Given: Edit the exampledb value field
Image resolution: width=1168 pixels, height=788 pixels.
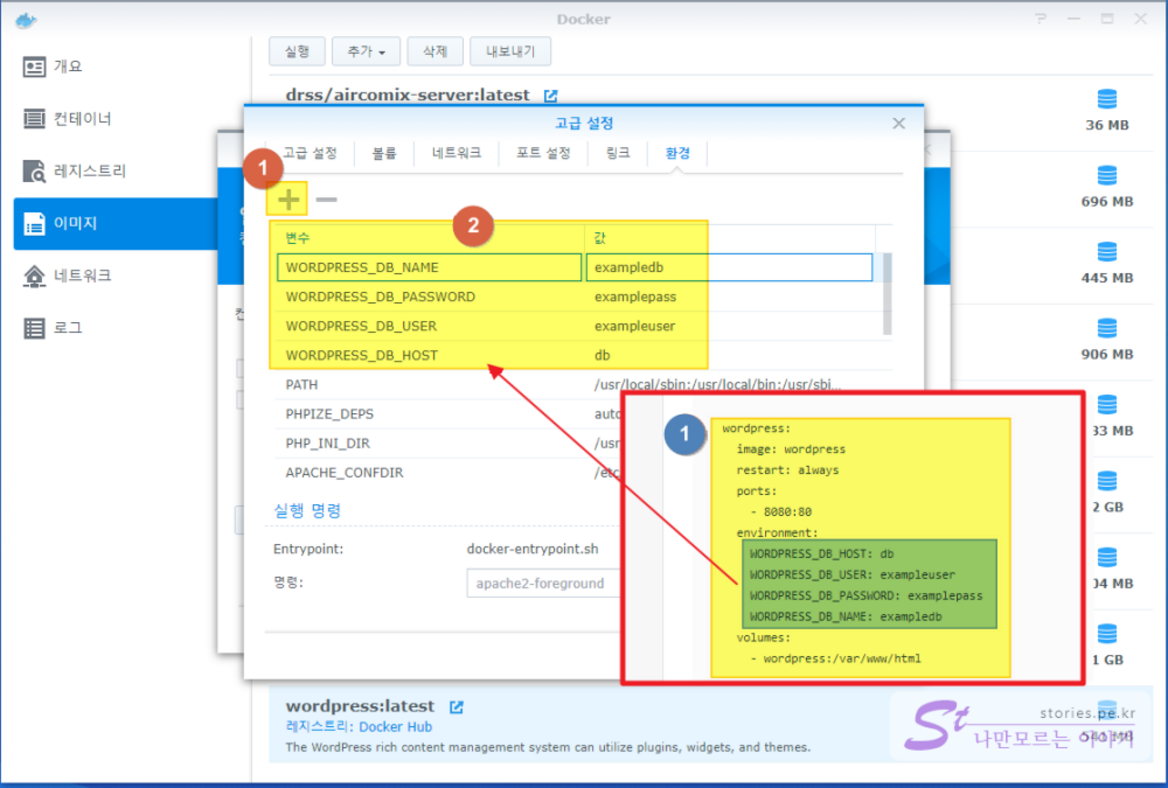Looking at the screenshot, I should [728, 268].
